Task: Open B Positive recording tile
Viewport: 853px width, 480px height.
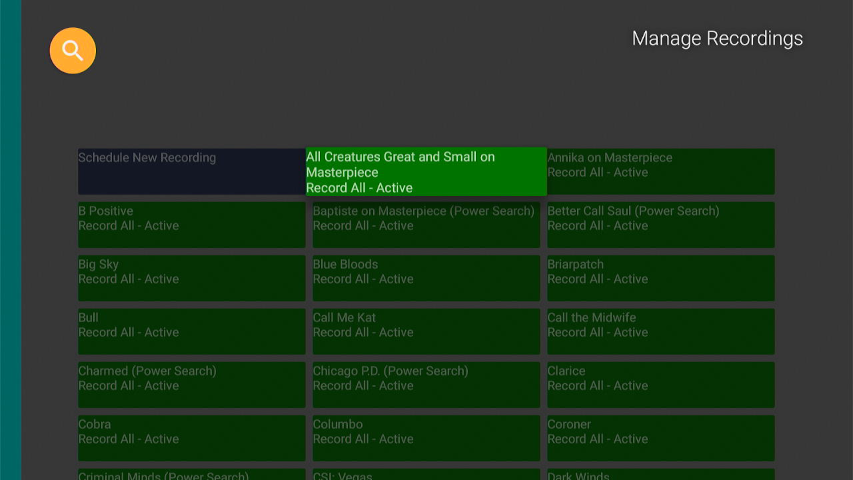Action: [191, 225]
